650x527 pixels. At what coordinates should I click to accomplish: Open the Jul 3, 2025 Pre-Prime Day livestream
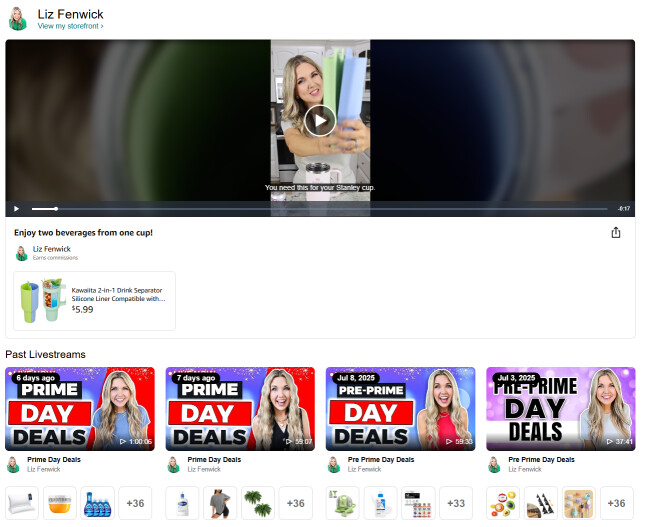pyautogui.click(x=560, y=409)
